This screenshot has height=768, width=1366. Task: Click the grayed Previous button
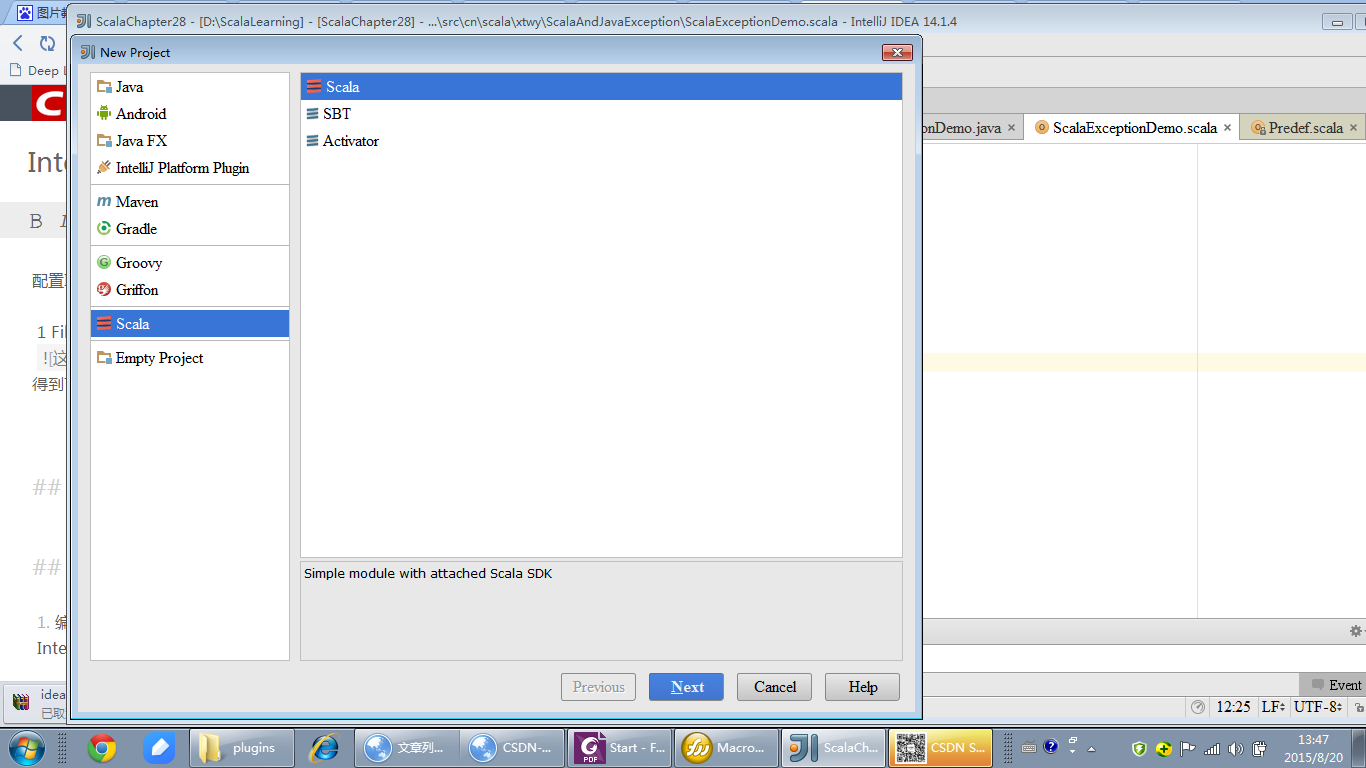coord(598,687)
